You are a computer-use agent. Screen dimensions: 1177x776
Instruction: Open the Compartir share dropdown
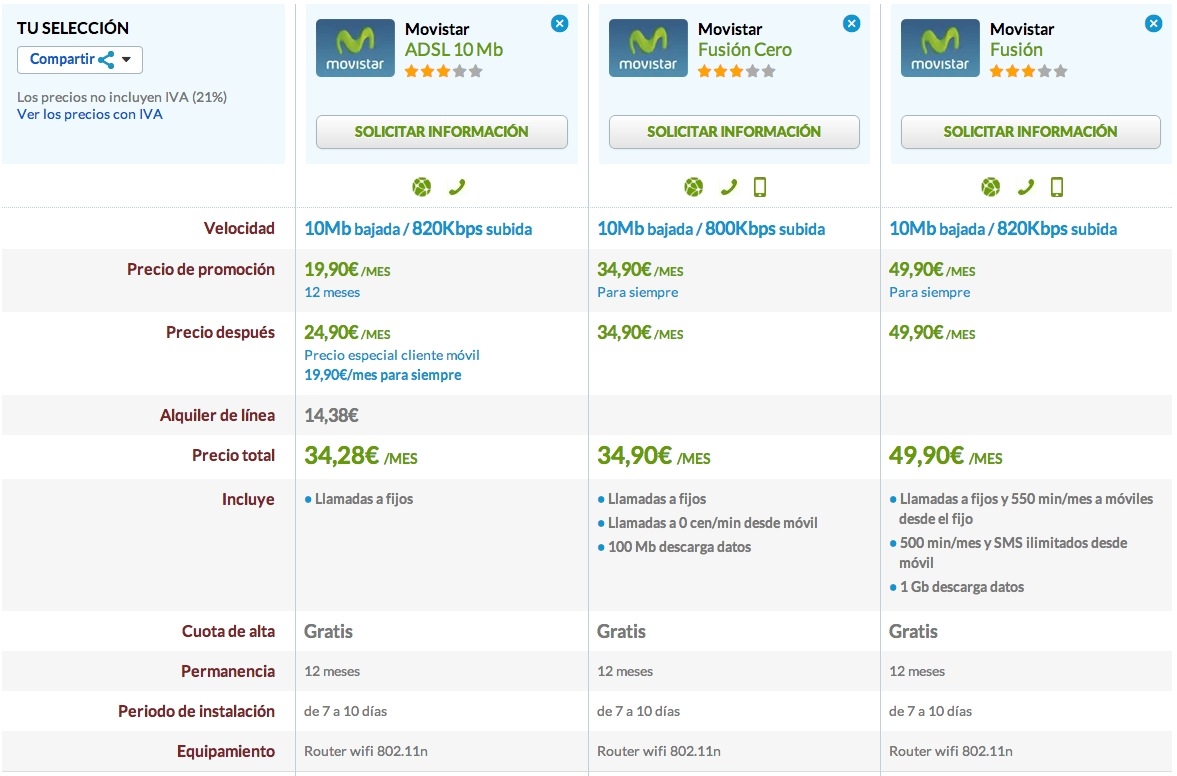(80, 59)
